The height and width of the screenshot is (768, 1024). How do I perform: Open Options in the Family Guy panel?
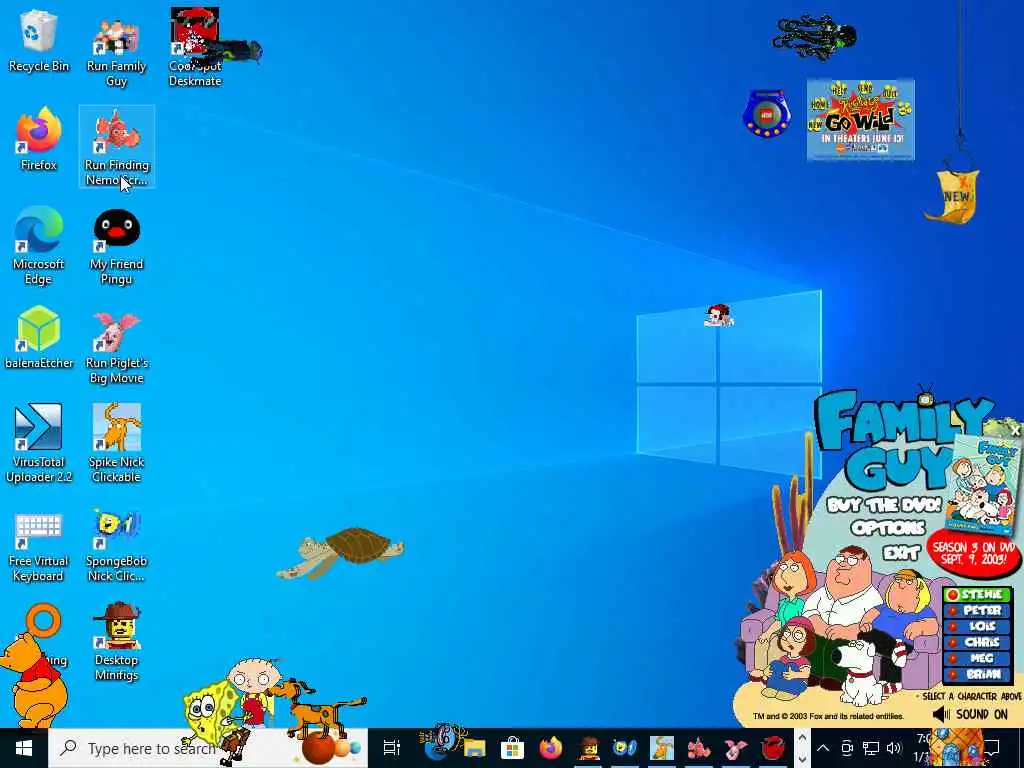point(888,528)
